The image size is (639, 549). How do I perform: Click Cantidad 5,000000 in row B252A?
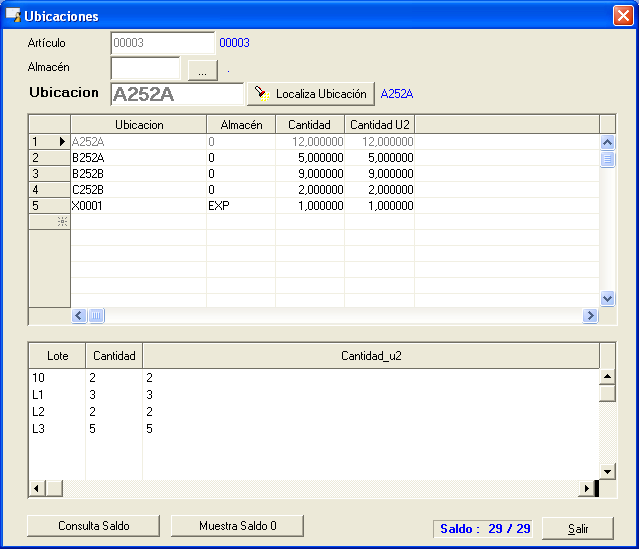pyautogui.click(x=310, y=158)
